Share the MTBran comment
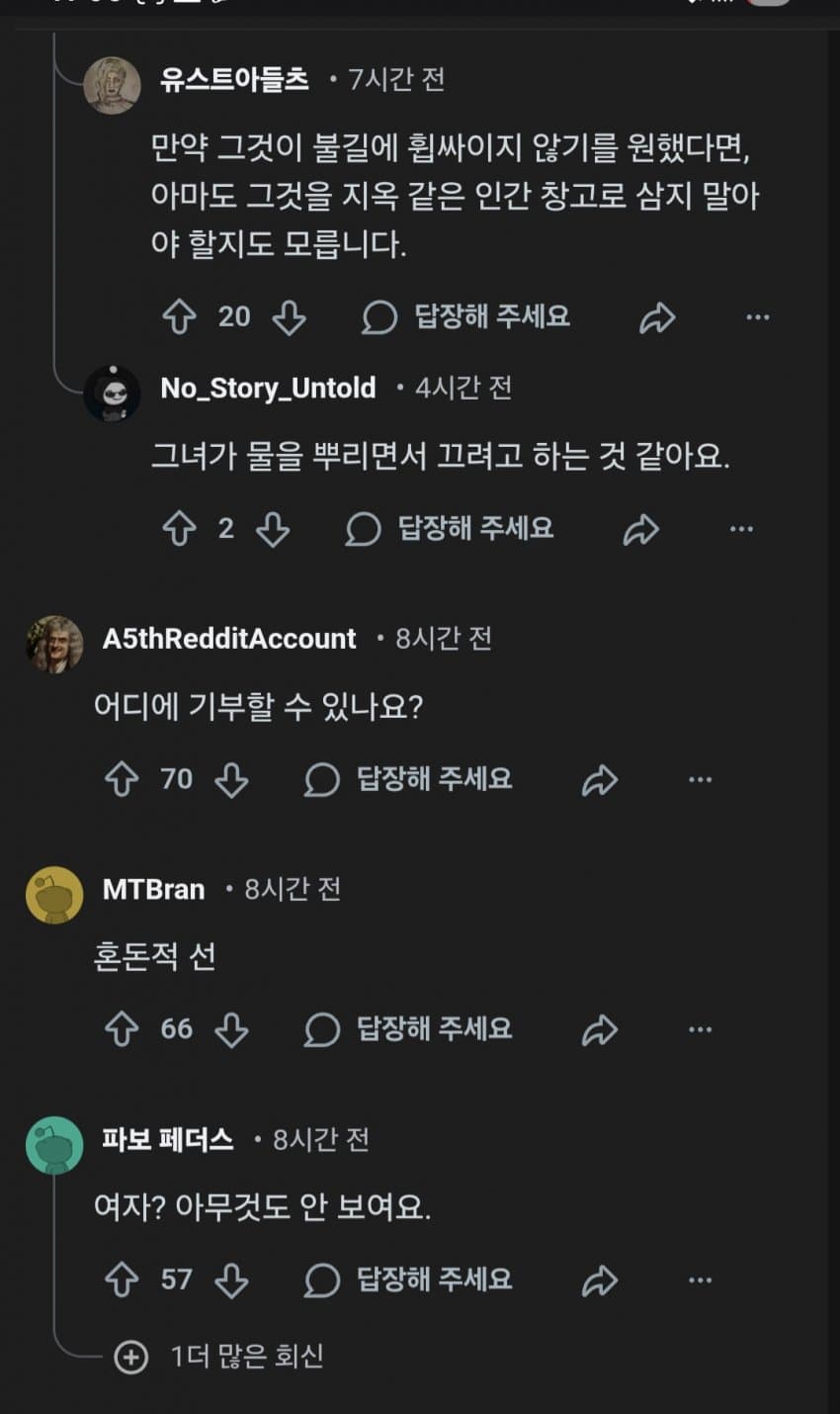 pos(599,1029)
